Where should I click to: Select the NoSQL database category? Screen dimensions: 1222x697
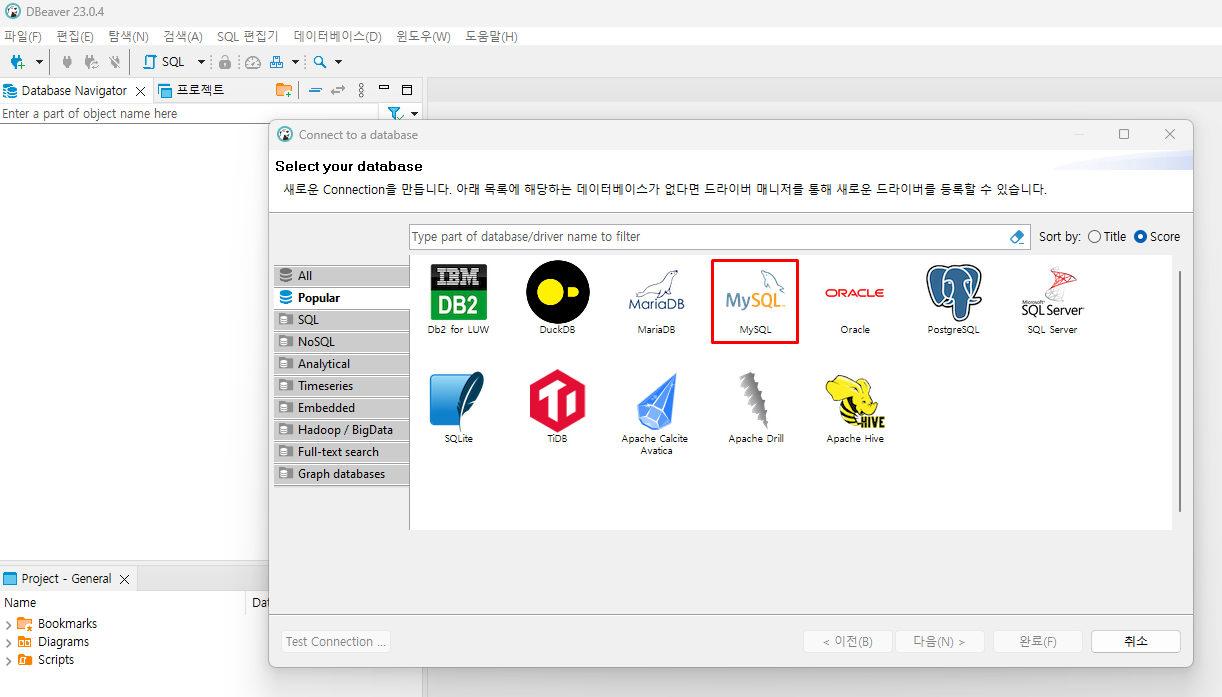point(342,342)
